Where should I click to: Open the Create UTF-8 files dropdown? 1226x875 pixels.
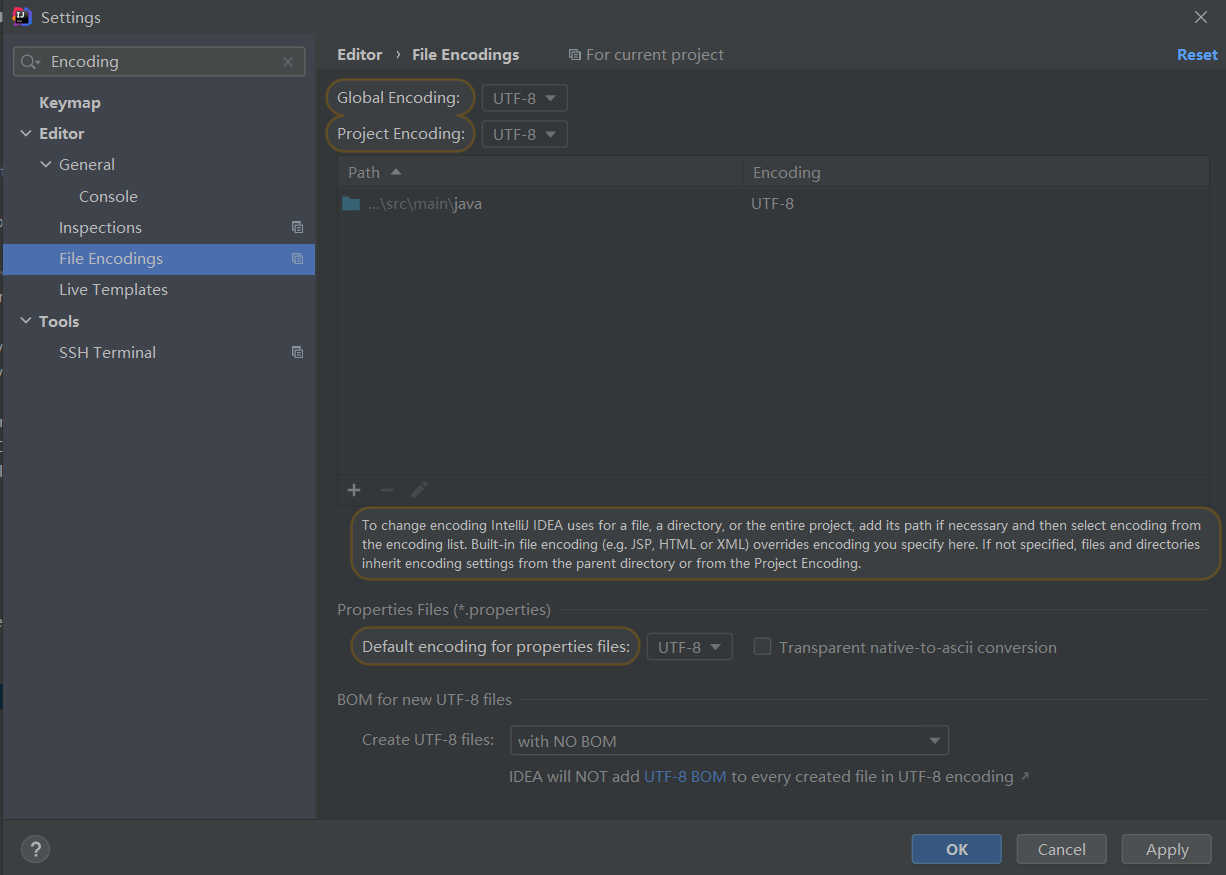click(729, 741)
